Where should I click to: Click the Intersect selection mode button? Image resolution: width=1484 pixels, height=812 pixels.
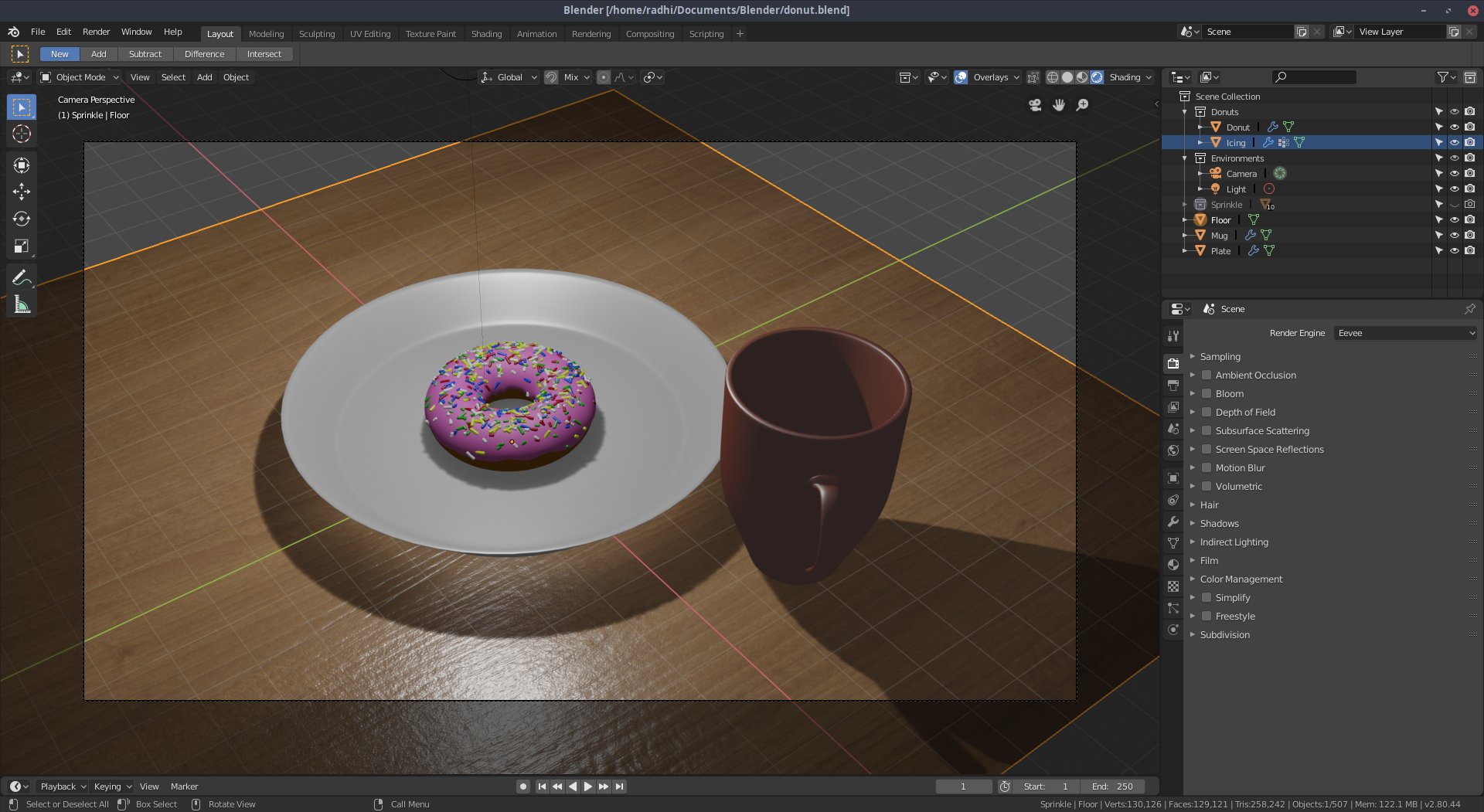[264, 54]
